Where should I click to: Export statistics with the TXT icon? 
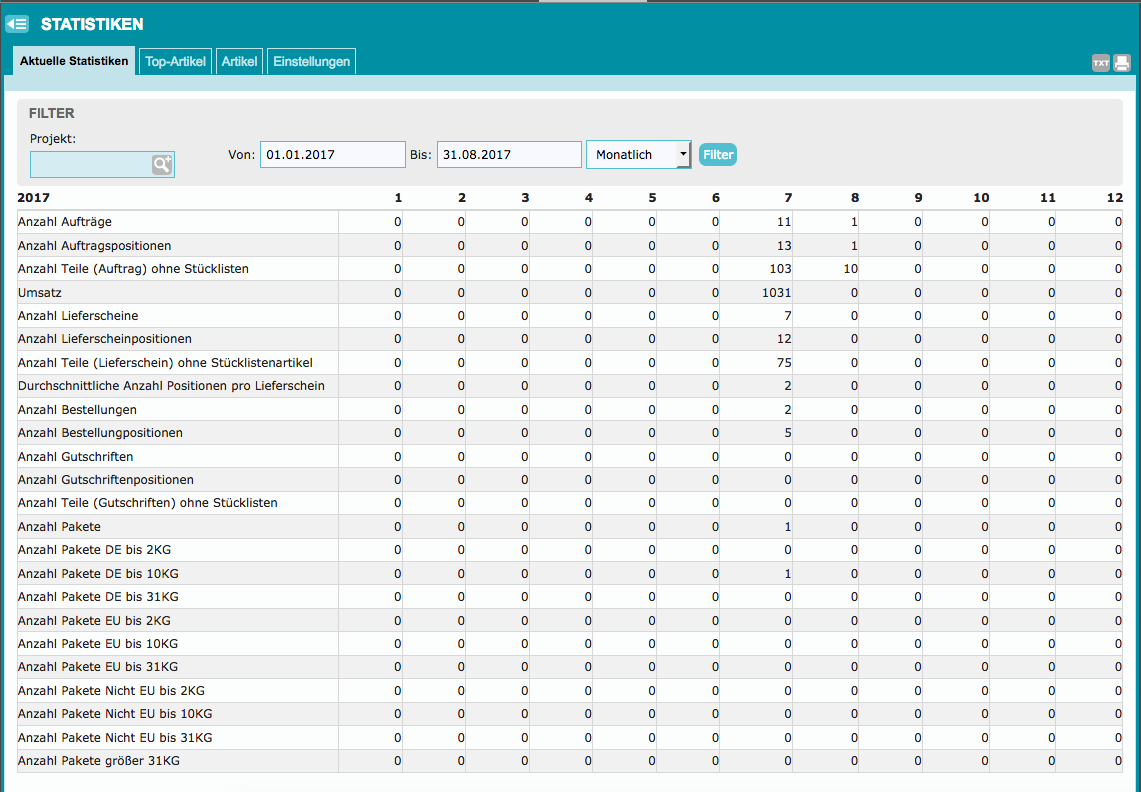(x=1101, y=63)
